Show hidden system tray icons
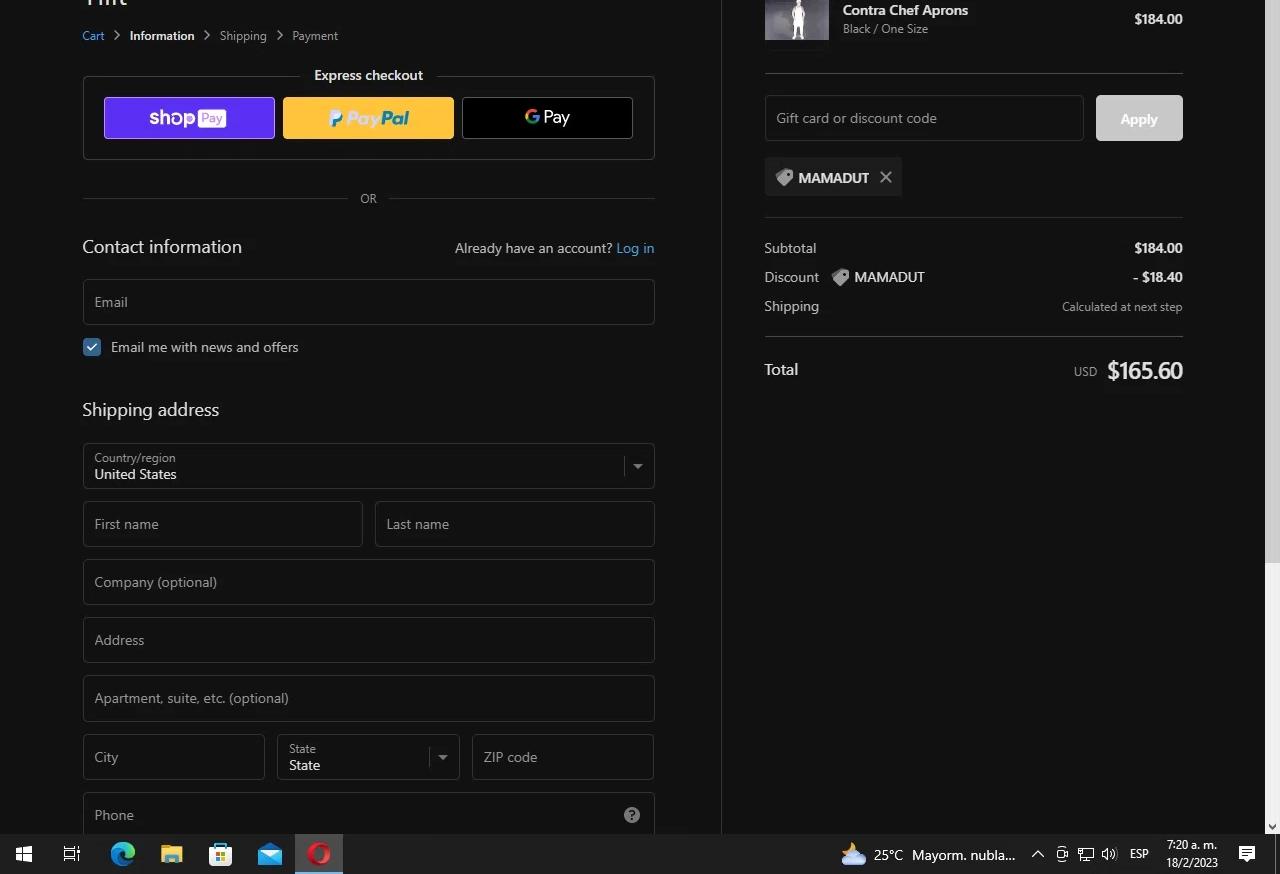Screen dimensions: 1280x874 tap(1037, 854)
